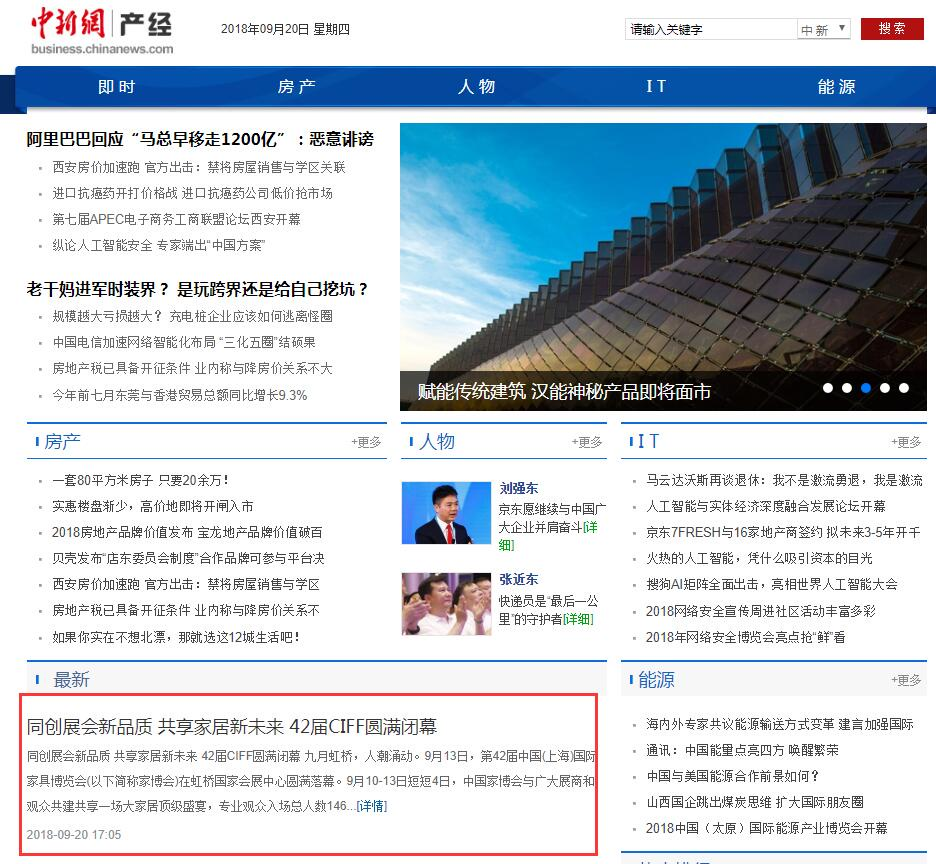Expand +更多 in the 能源 section
Viewport: 936px width, 864px height.
click(906, 680)
